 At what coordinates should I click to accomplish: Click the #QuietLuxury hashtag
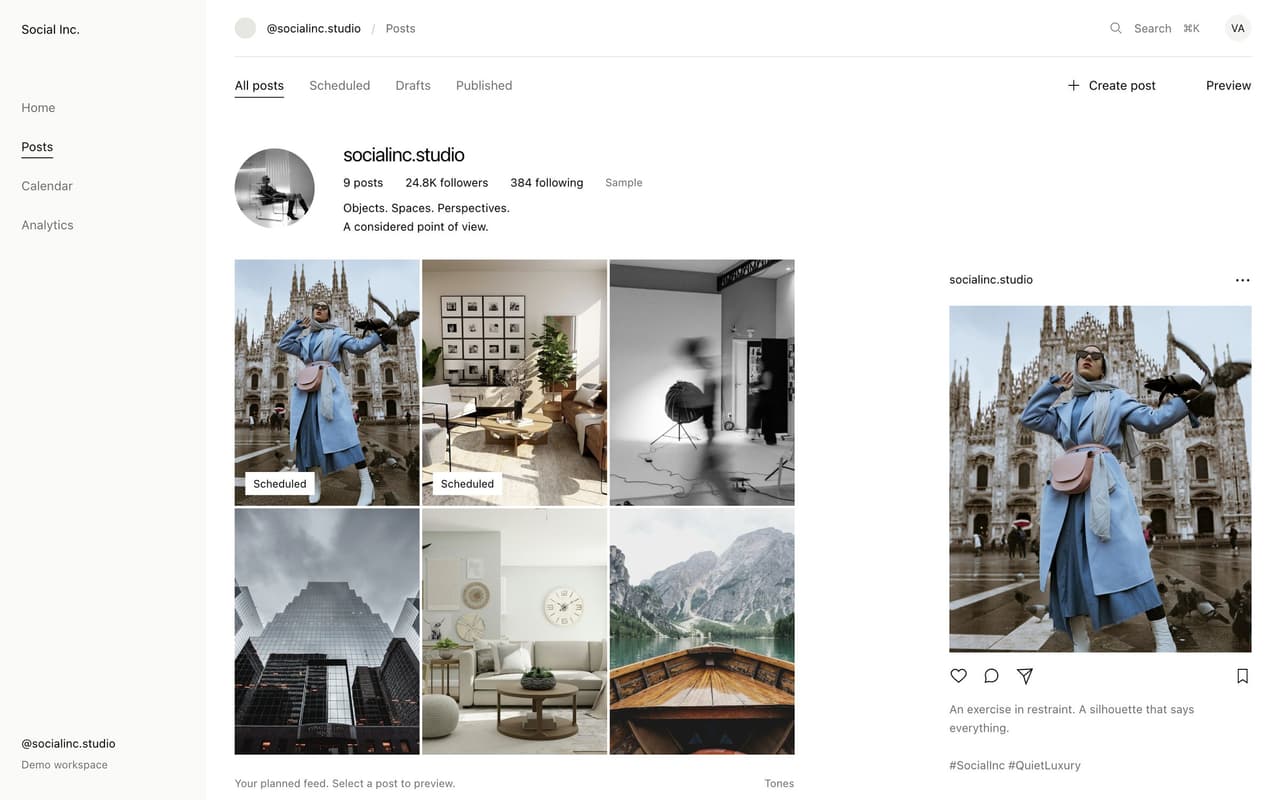[x=1044, y=765]
